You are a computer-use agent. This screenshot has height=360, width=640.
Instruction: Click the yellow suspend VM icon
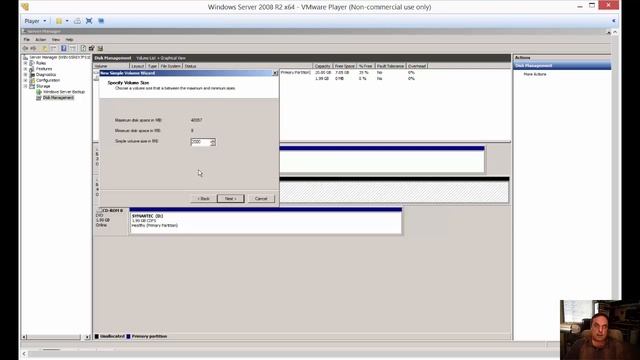(x=59, y=21)
